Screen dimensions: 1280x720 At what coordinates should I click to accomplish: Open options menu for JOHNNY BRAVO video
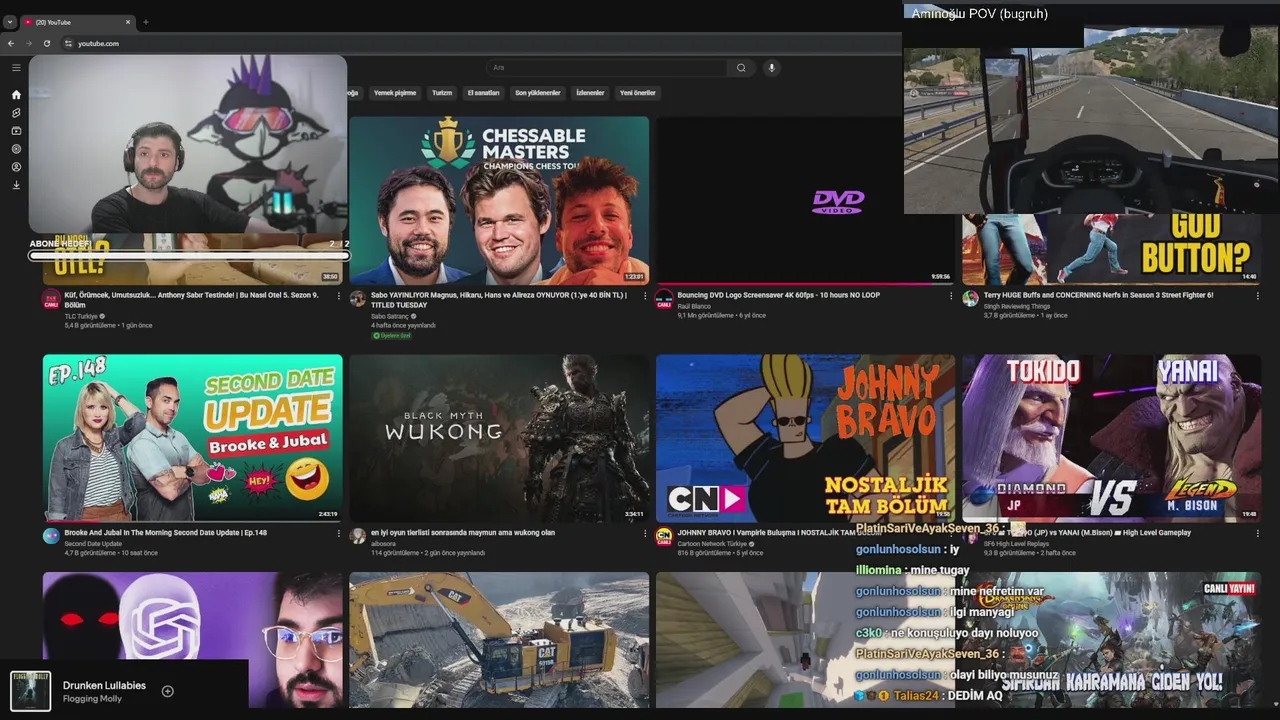click(951, 533)
